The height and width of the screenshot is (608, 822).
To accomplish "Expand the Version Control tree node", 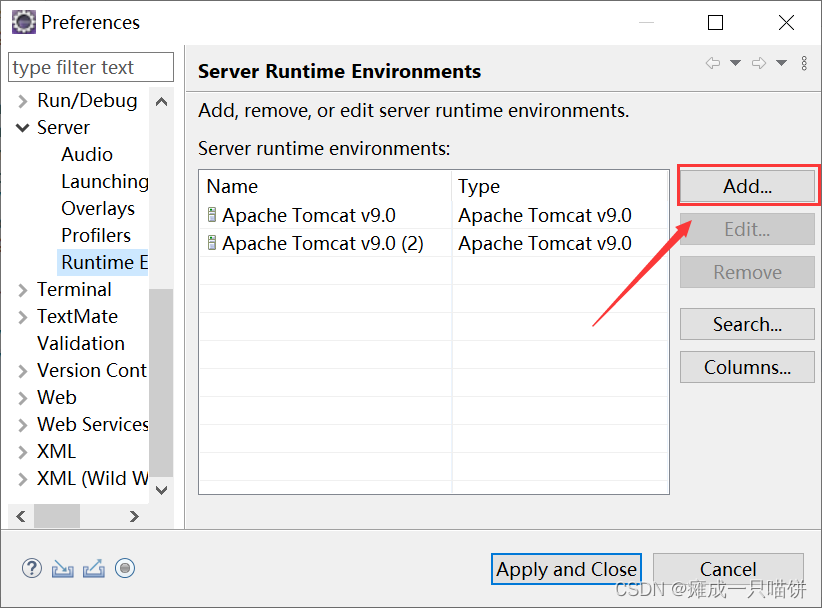I will [22, 371].
